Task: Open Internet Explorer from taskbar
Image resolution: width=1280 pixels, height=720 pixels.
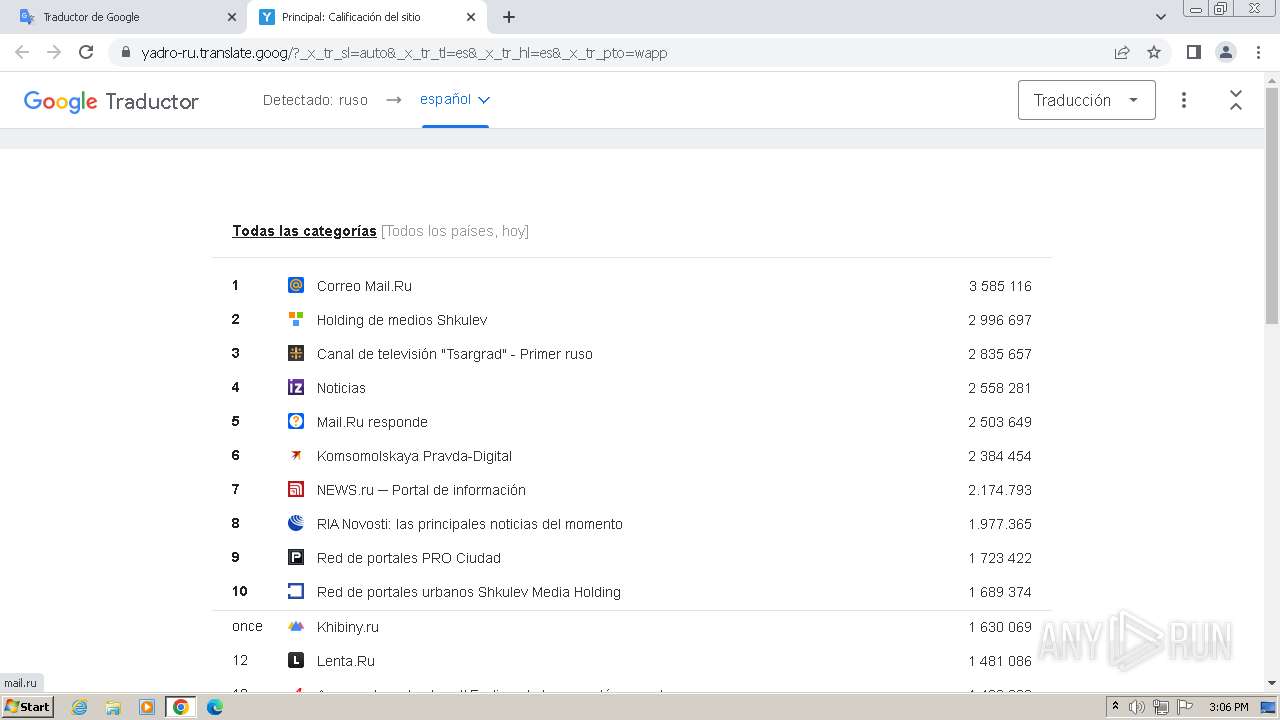Action: pyautogui.click(x=80, y=707)
